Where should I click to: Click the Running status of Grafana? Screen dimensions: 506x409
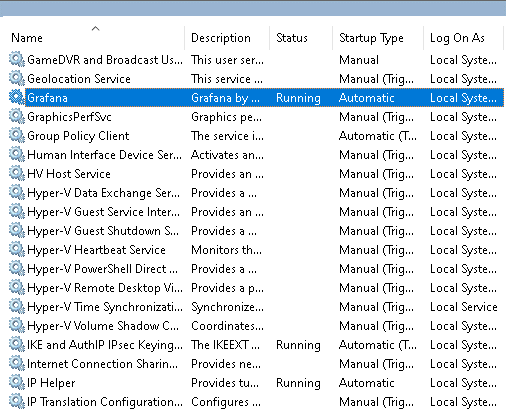point(298,98)
